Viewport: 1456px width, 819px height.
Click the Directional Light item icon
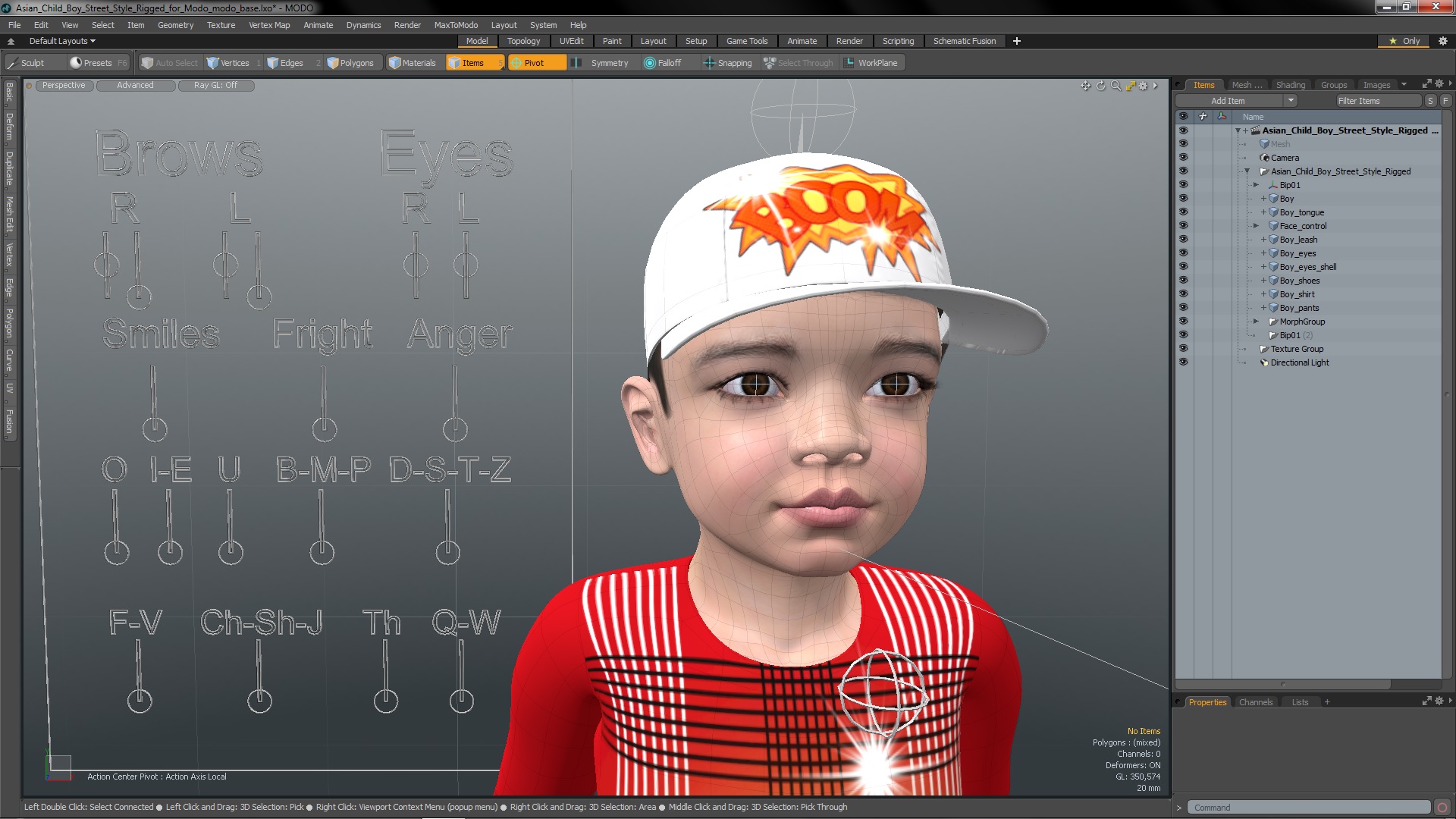1264,362
